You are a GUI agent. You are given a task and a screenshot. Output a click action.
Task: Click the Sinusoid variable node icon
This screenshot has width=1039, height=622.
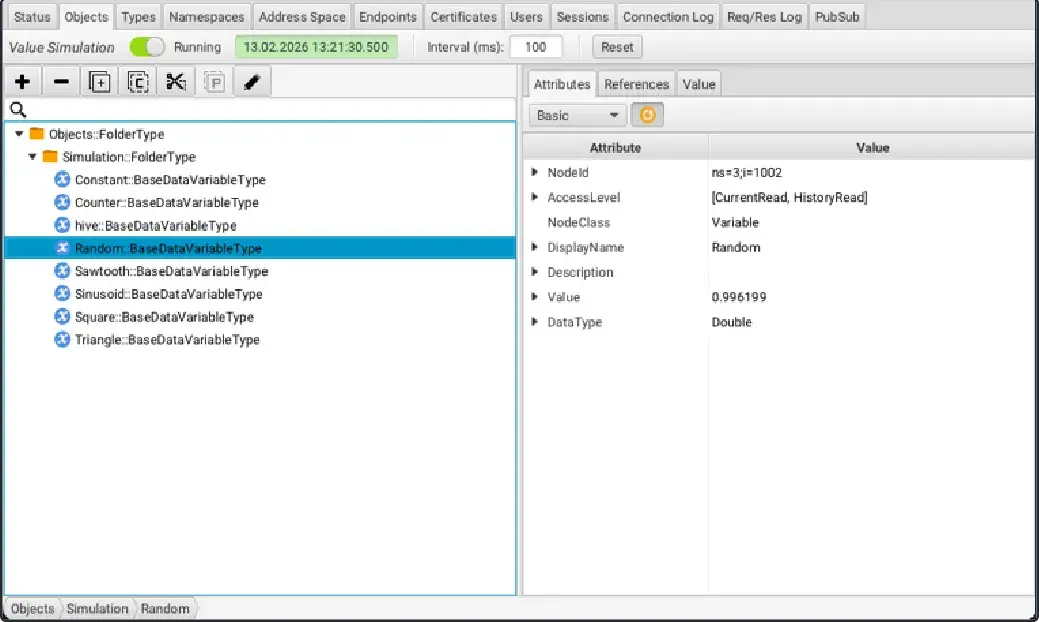(x=62, y=293)
